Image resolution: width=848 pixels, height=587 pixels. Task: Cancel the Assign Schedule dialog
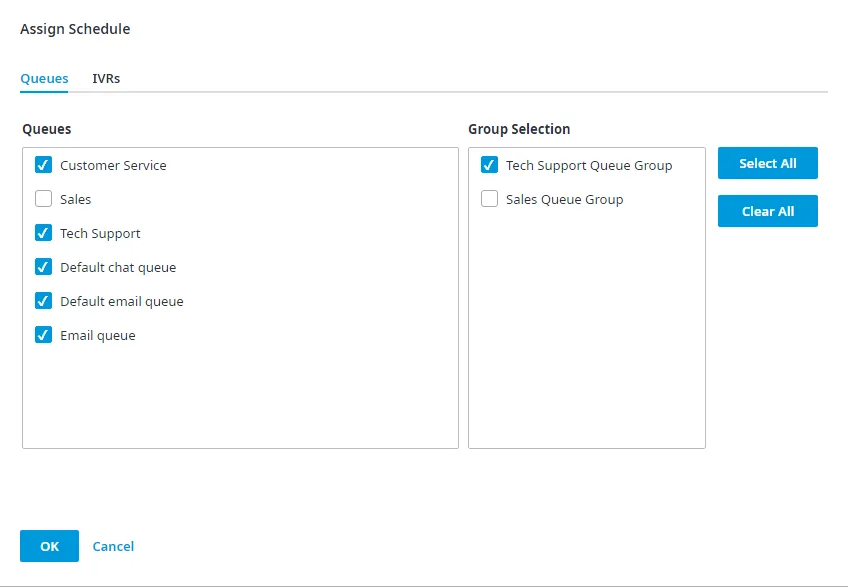tap(113, 546)
